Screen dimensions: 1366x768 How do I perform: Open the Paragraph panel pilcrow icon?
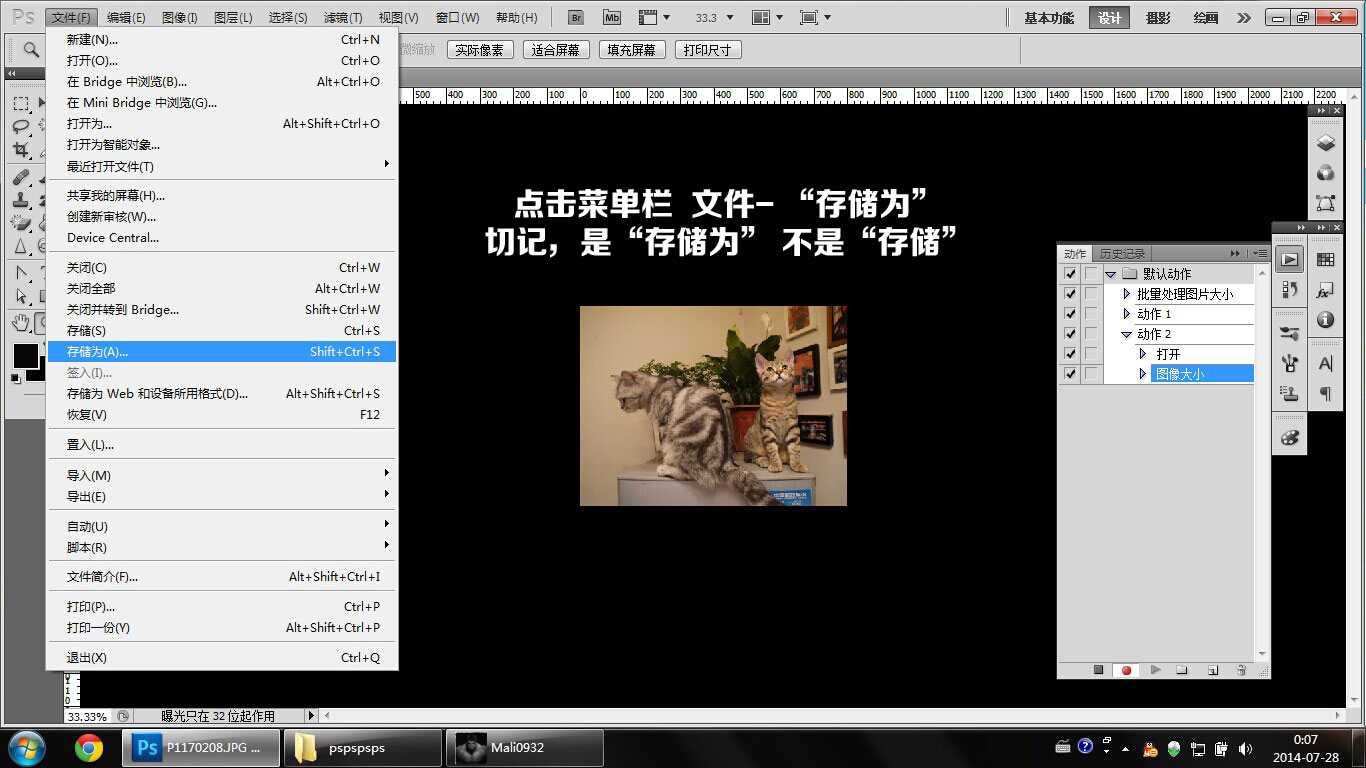tap(1325, 394)
